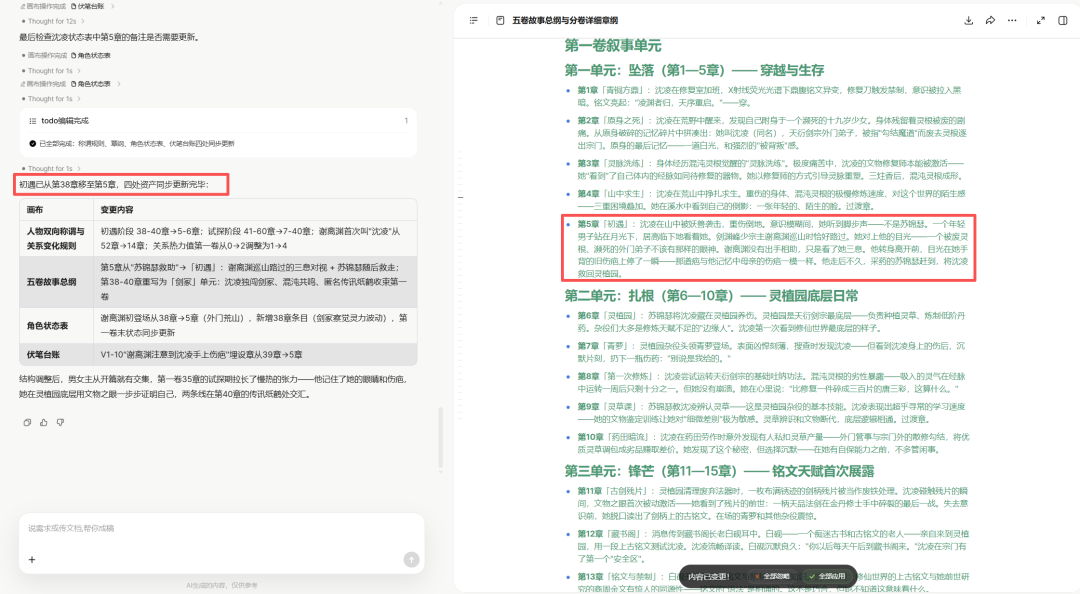The height and width of the screenshot is (594, 1080).
Task: Select the 第12章「藏书阁」 bullet entry
Action: 768,546
